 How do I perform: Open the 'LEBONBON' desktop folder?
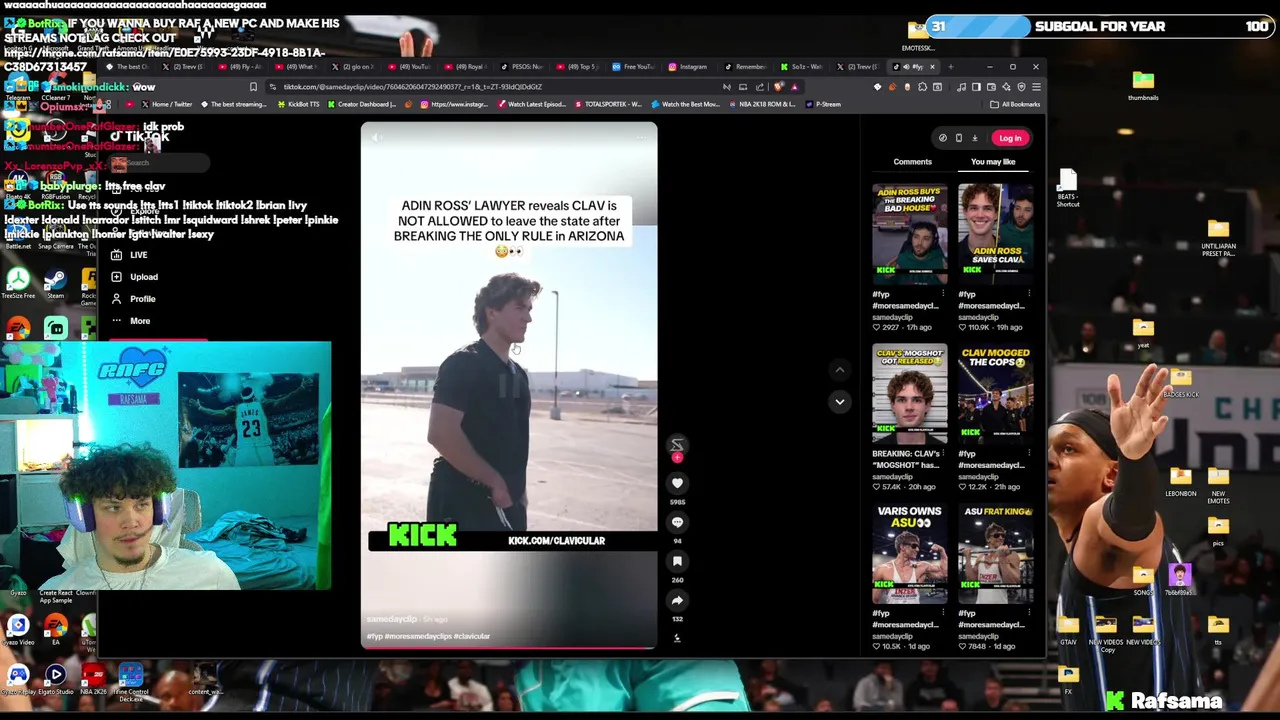click(x=1181, y=482)
